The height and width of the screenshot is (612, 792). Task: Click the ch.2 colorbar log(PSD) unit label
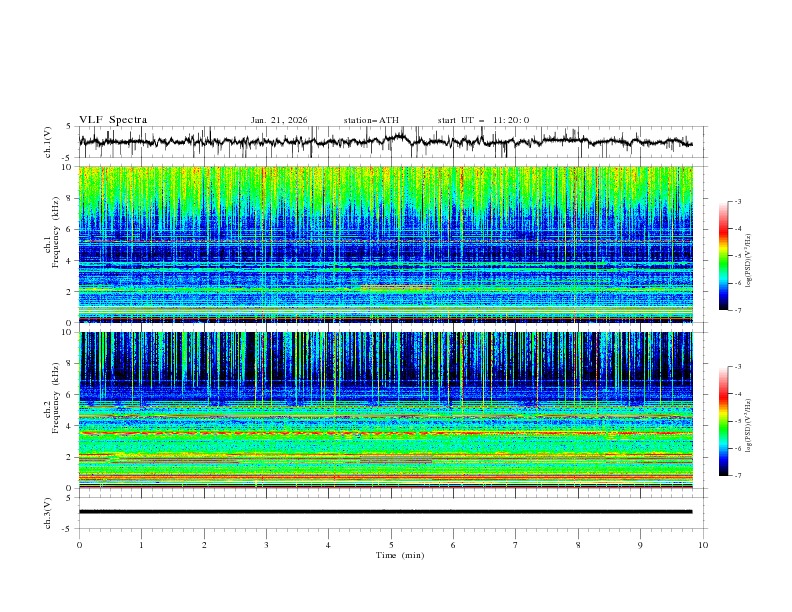749,426
